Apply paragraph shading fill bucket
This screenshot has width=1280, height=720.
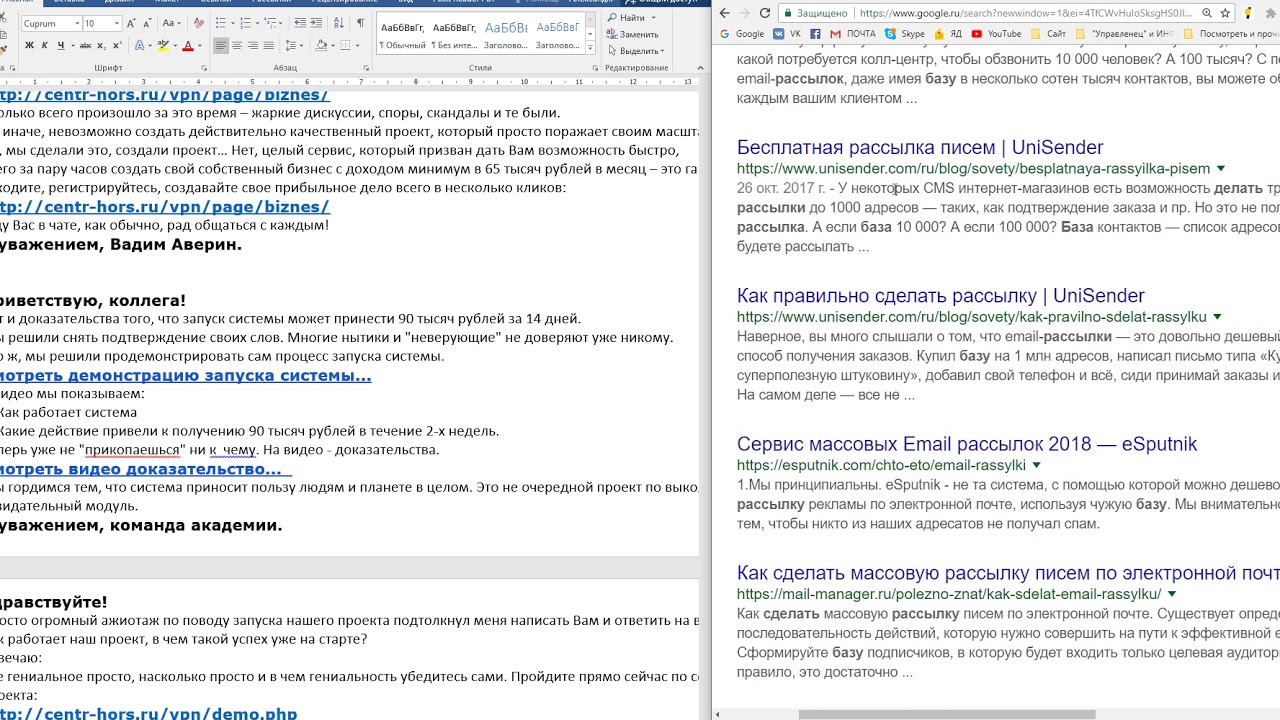pyautogui.click(x=321, y=45)
